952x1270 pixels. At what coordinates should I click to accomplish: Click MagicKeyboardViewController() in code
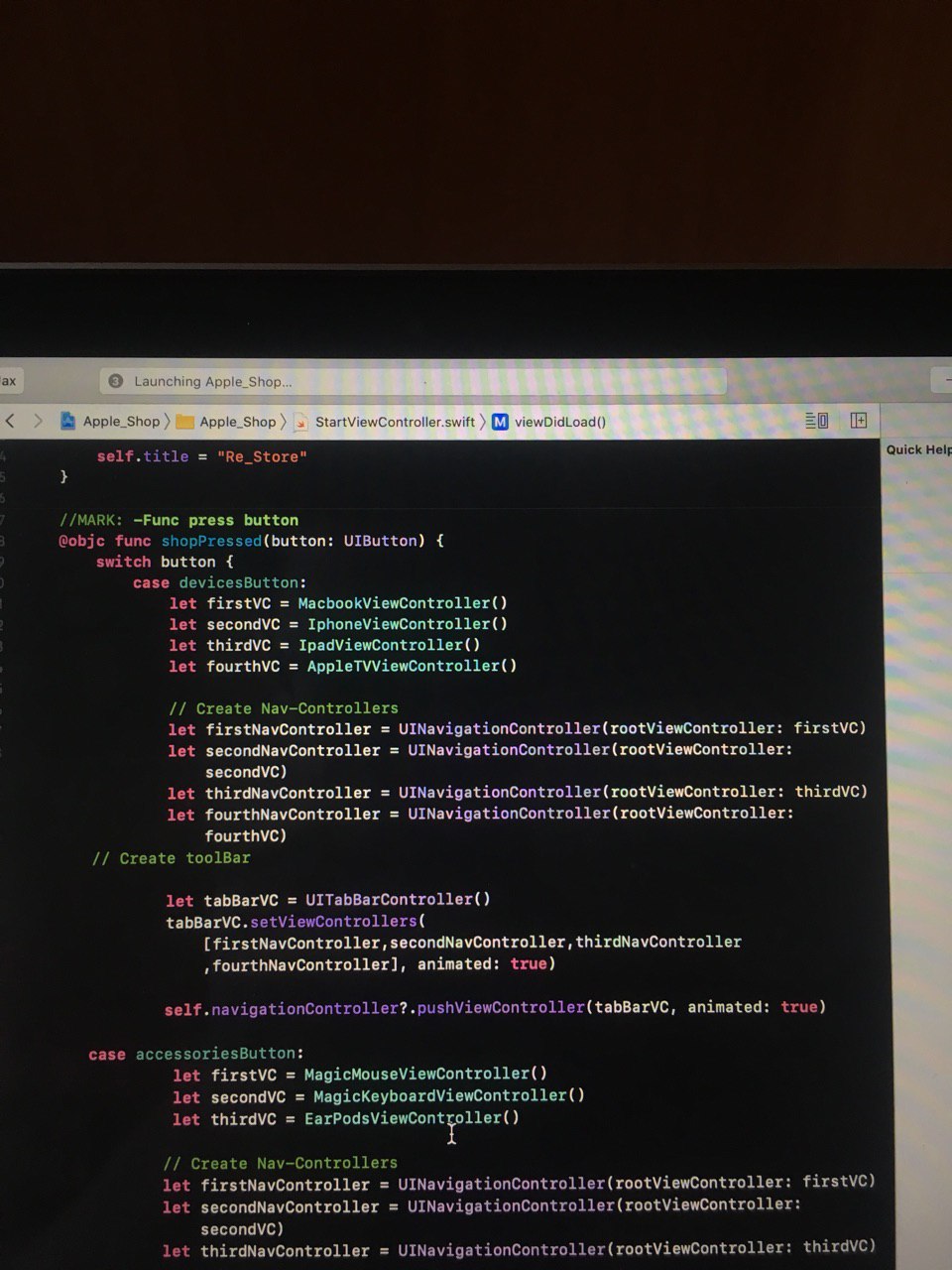click(448, 1096)
